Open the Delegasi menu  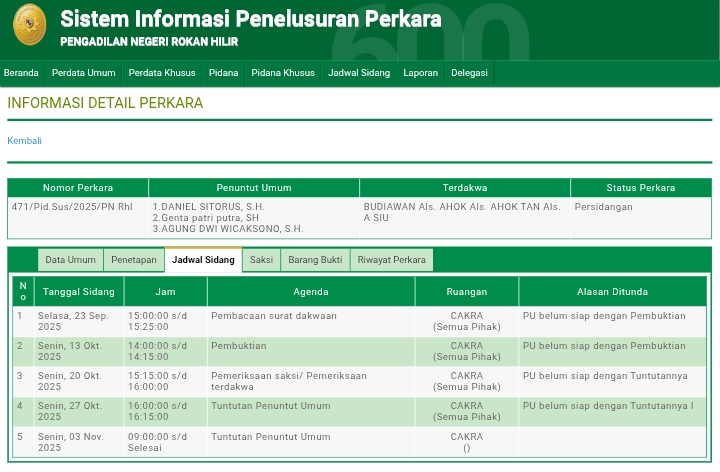(469, 73)
